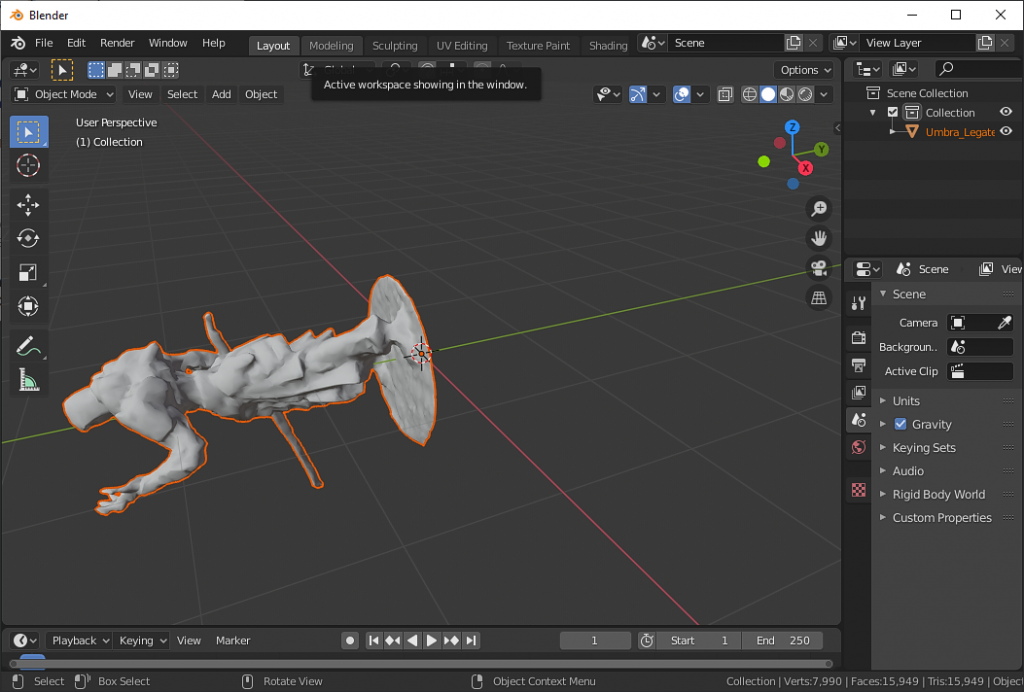The height and width of the screenshot is (692, 1024).
Task: Open the Render menu
Action: pyautogui.click(x=117, y=43)
